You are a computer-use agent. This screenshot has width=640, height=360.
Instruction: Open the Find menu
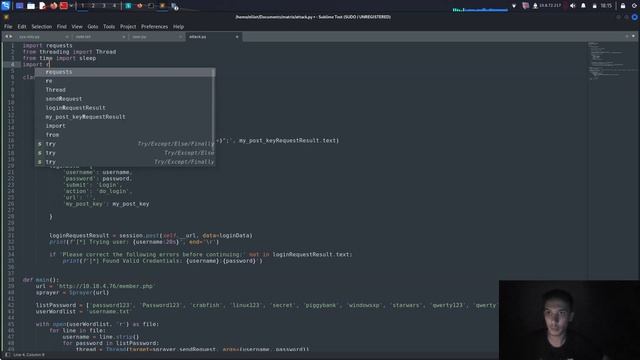click(62, 27)
